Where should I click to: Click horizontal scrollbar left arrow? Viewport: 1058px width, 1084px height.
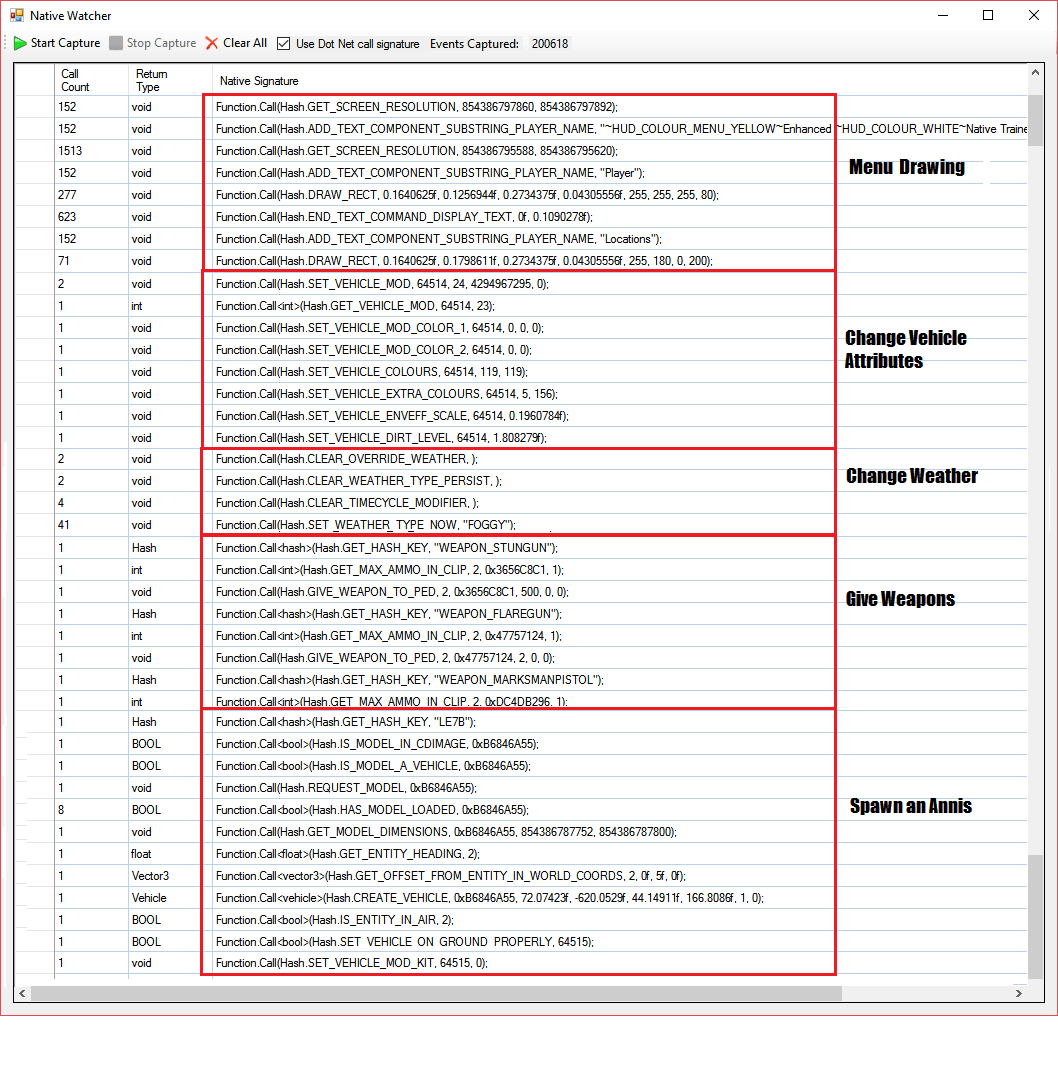pyautogui.click(x=22, y=994)
